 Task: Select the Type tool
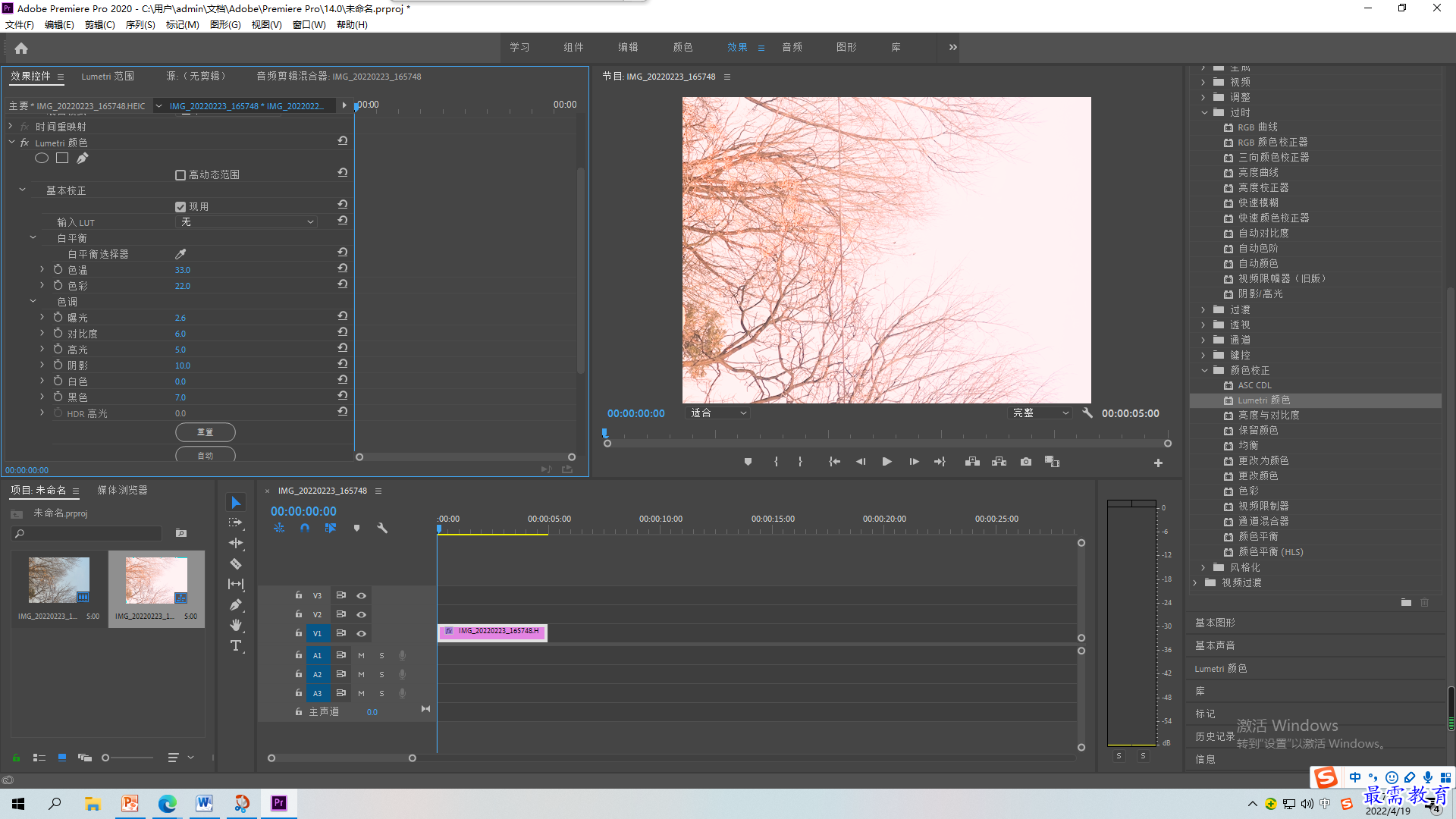[x=236, y=645]
